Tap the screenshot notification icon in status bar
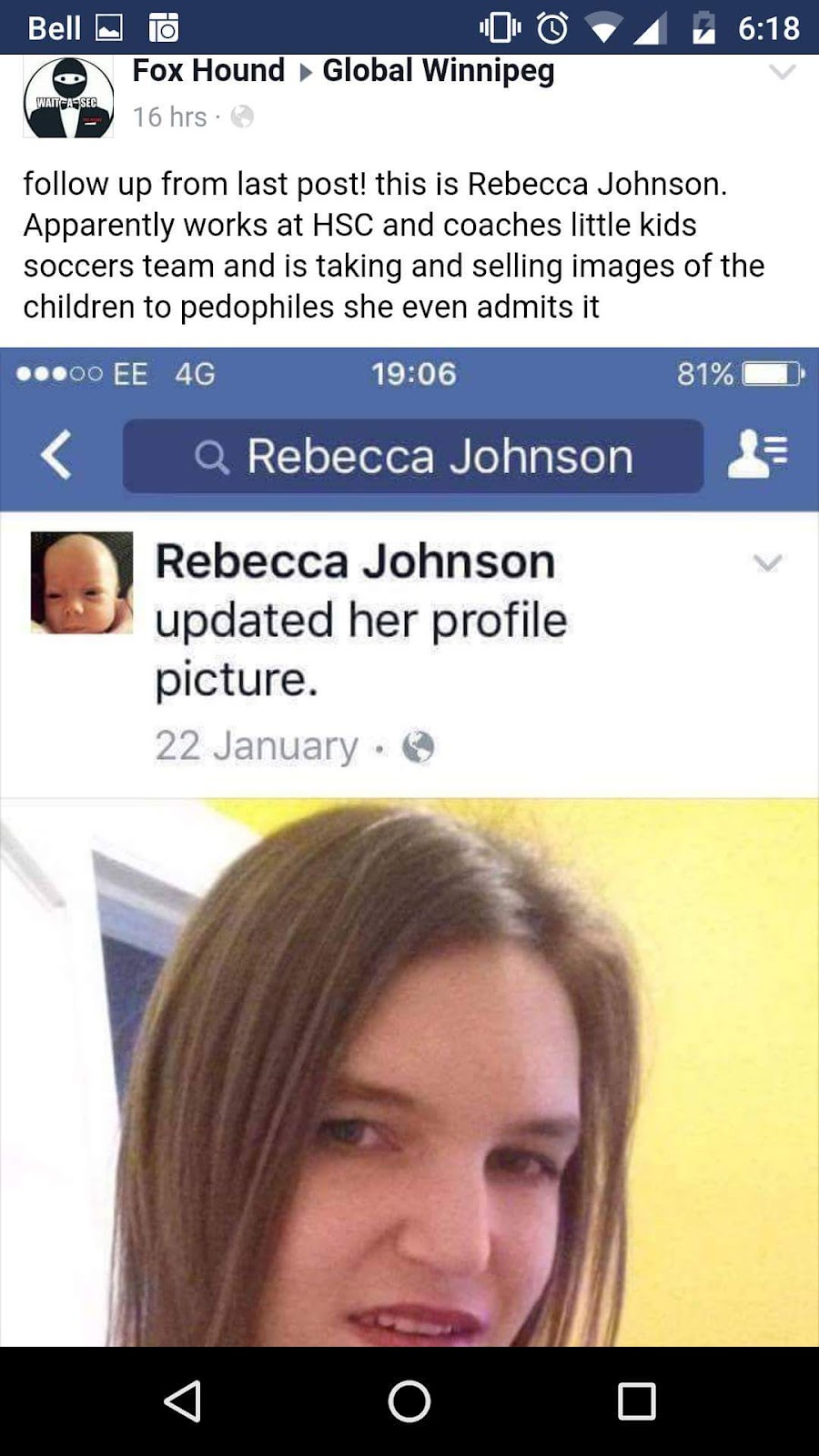The image size is (819, 1456). (x=164, y=28)
